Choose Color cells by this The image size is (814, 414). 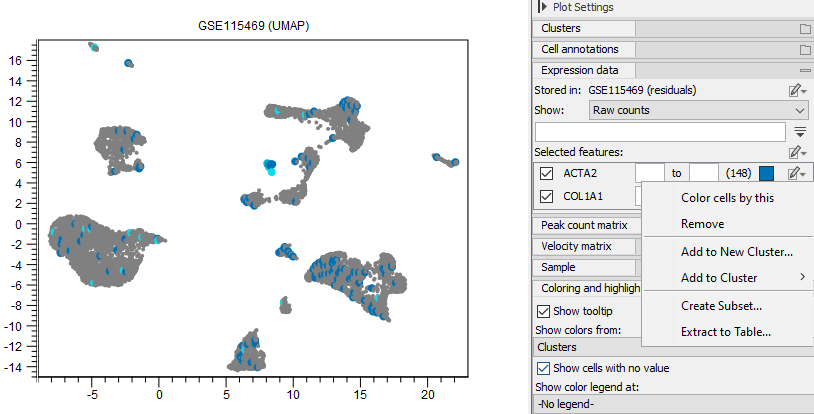tap(727, 198)
